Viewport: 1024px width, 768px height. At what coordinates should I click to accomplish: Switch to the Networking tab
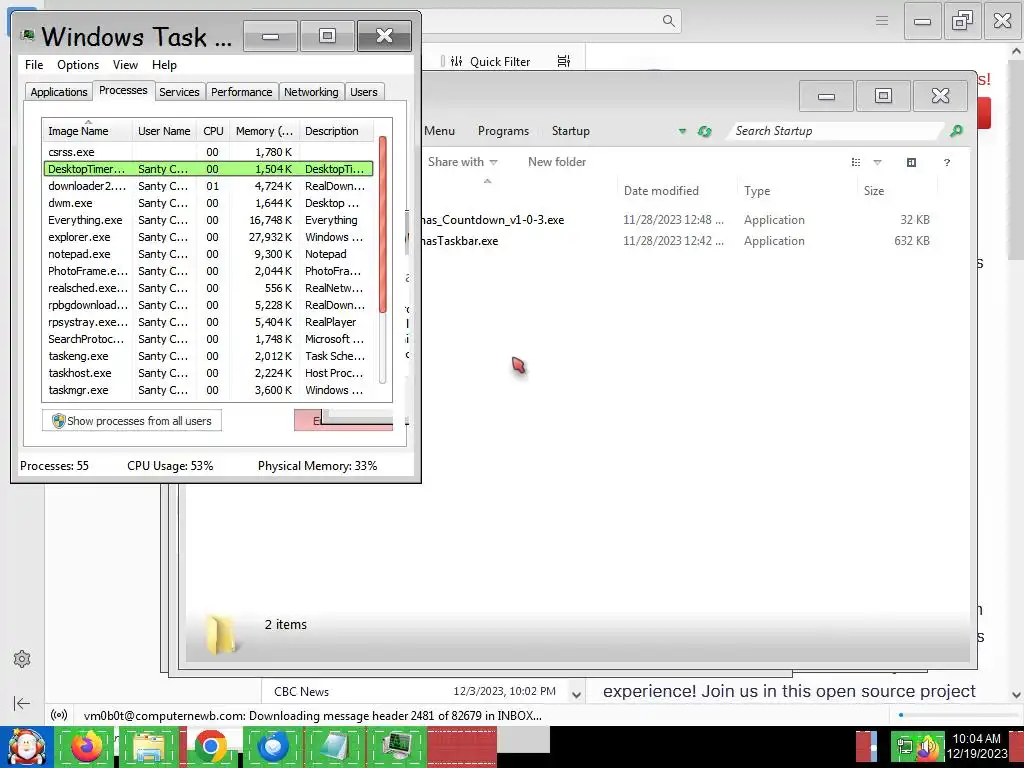click(x=311, y=92)
